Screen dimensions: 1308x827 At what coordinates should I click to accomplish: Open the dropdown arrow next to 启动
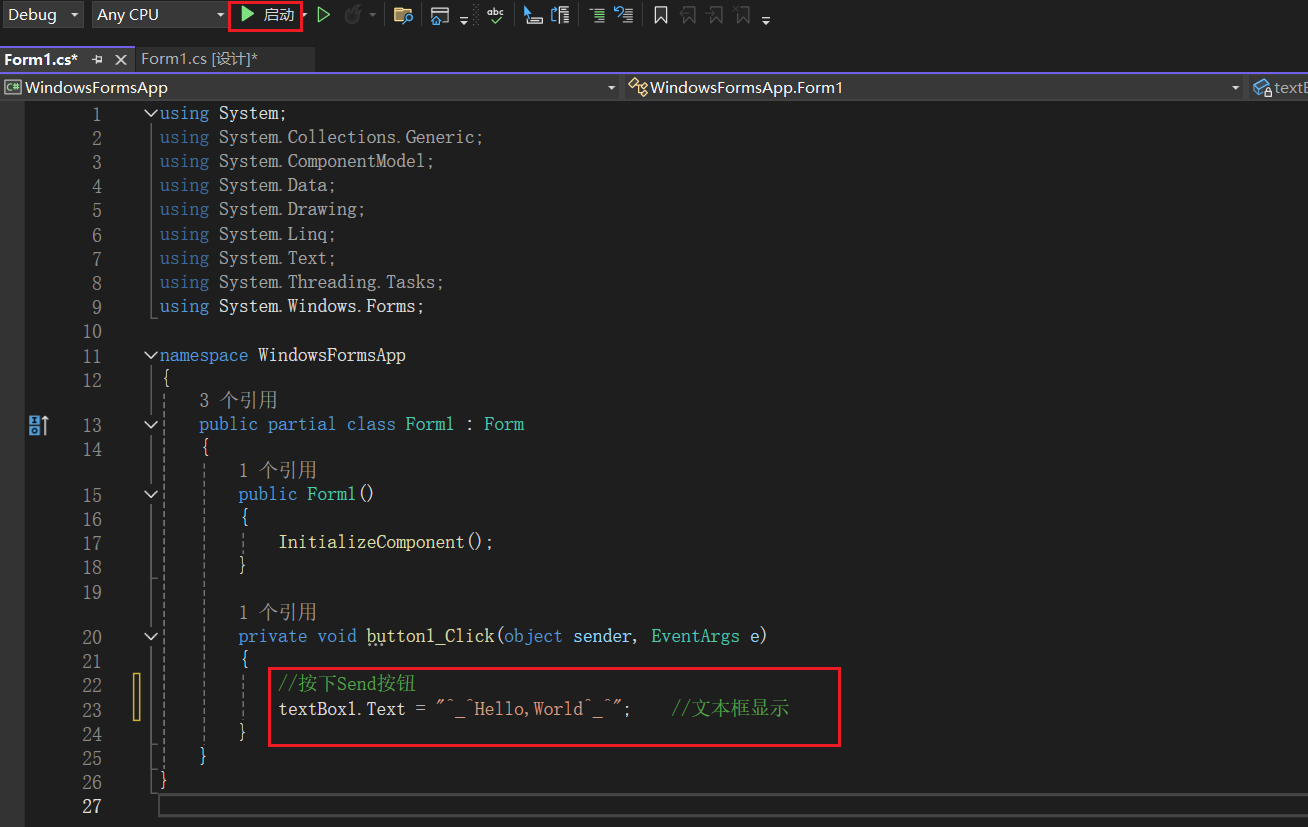(x=304, y=15)
